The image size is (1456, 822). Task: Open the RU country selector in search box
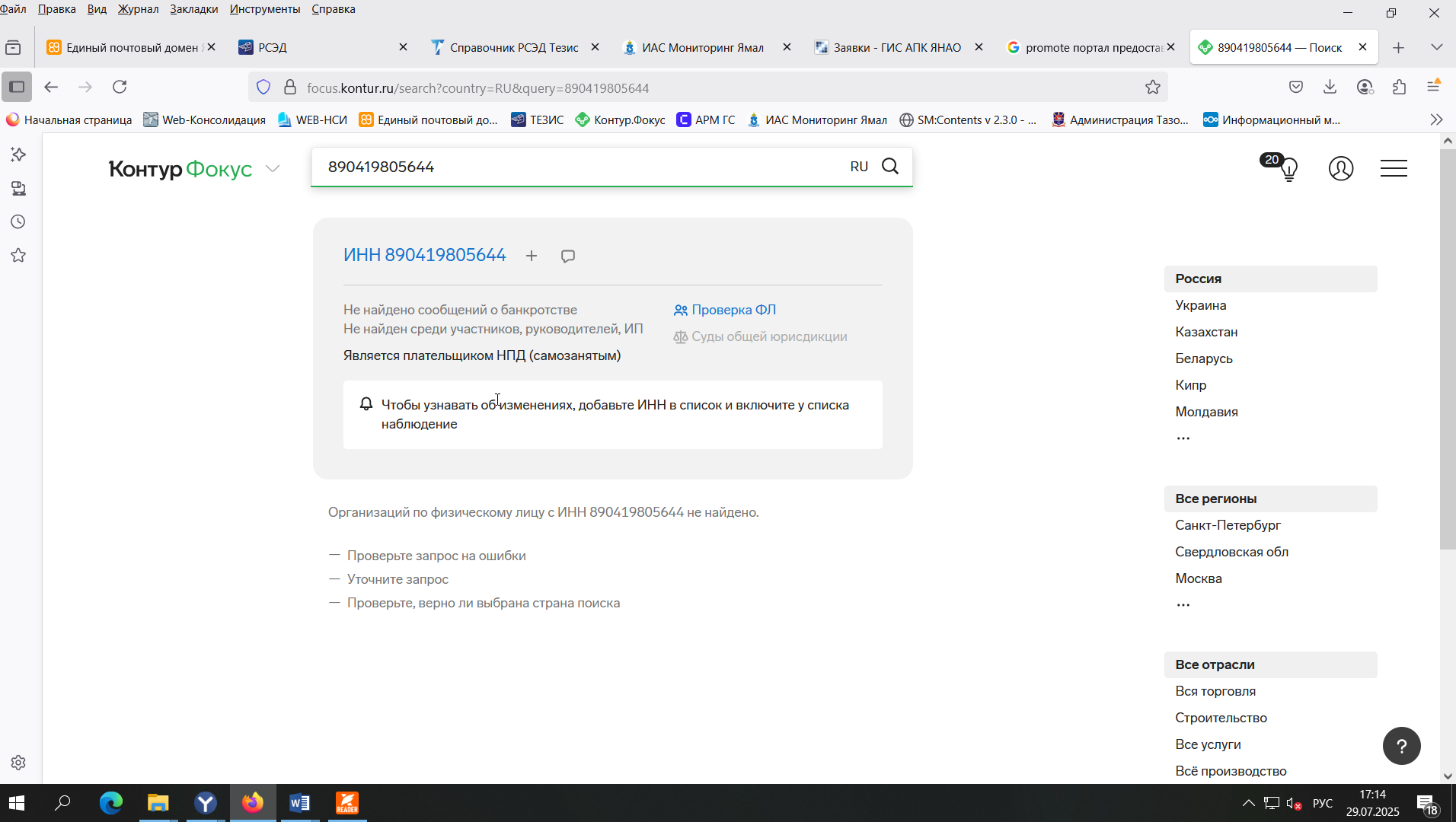859,166
